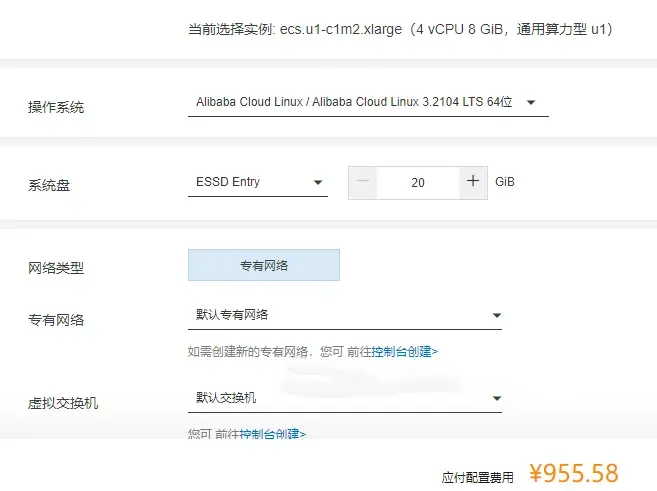Increase system disk size with plus button
The width and height of the screenshot is (657, 491).
click(x=473, y=182)
